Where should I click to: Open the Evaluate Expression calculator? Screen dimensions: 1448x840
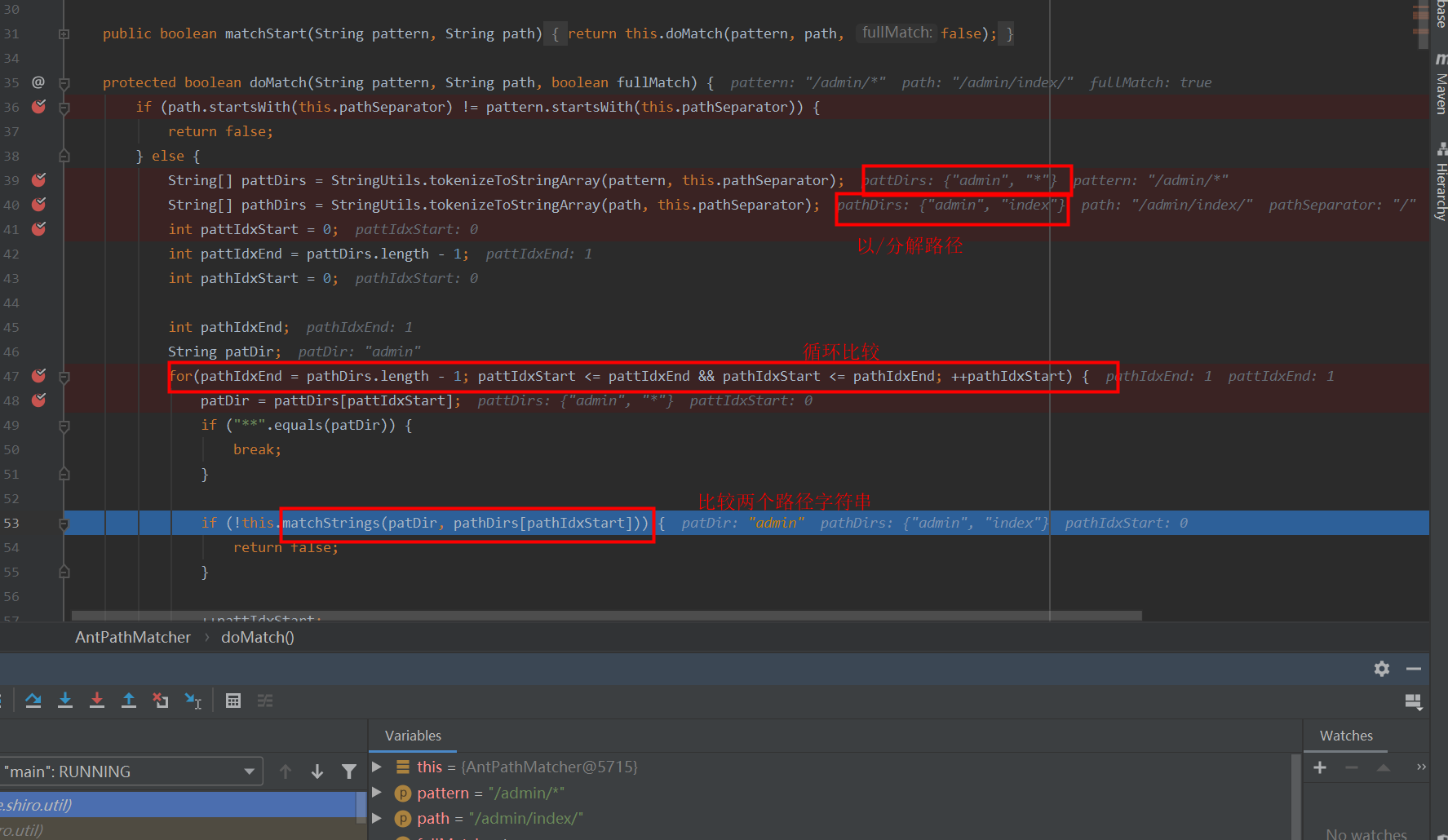click(233, 701)
